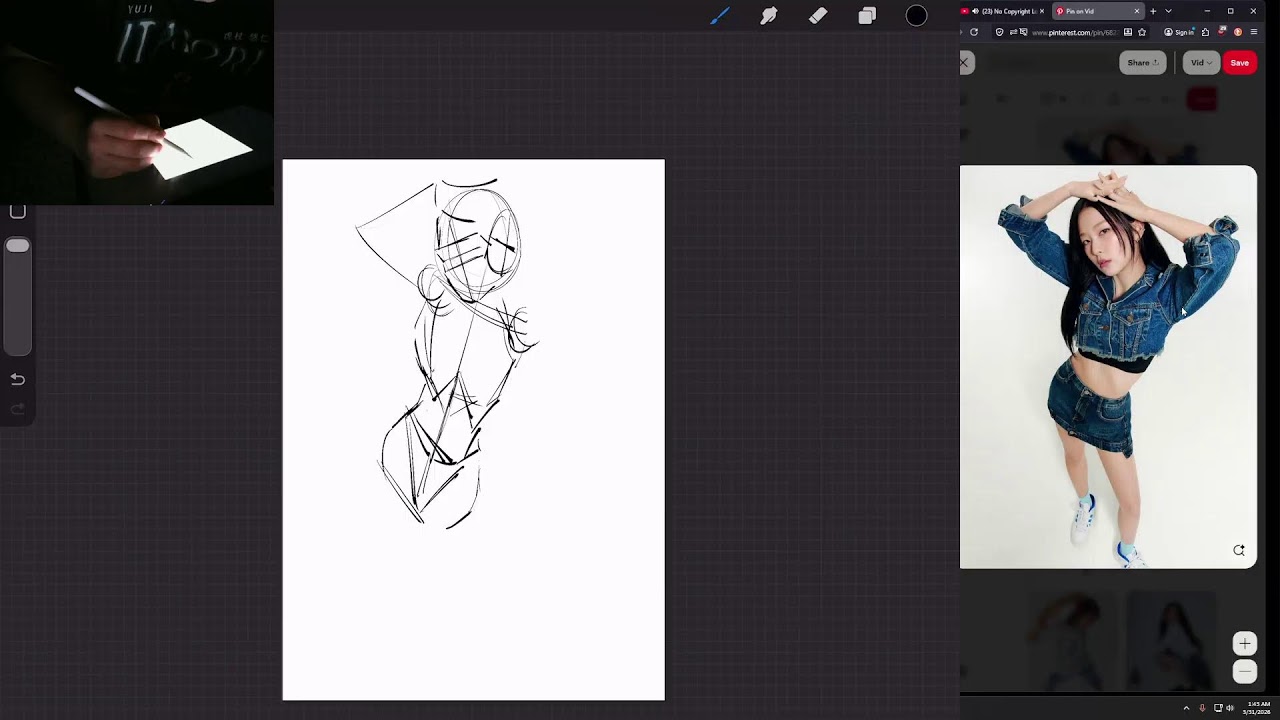
Task: Open the browser extensions puzzle icon
Action: click(x=1205, y=32)
